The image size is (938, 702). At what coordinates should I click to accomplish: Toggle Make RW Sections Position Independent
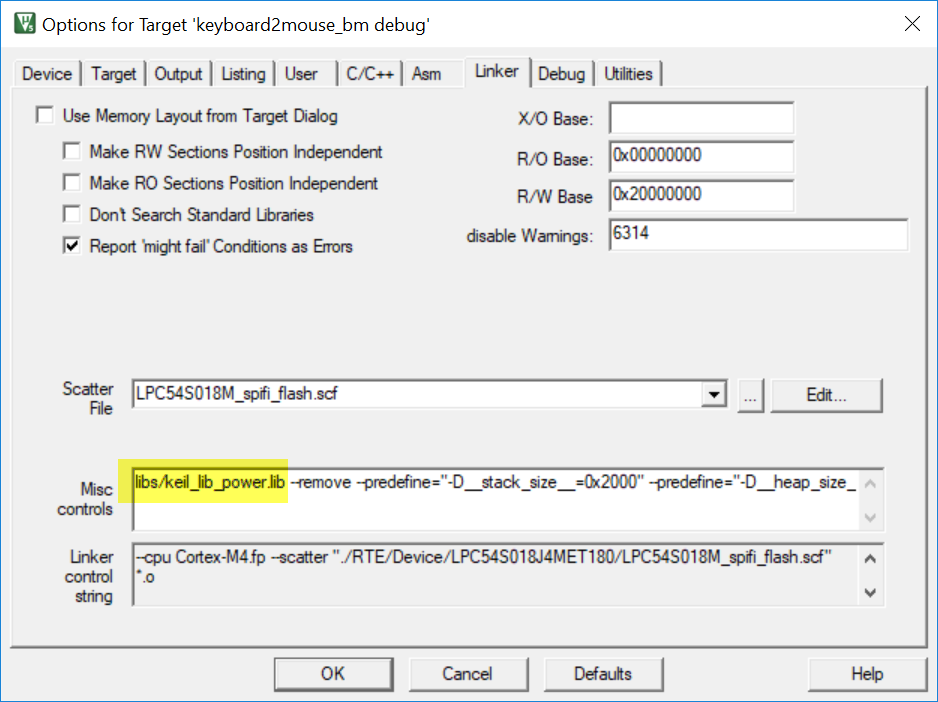click(72, 151)
